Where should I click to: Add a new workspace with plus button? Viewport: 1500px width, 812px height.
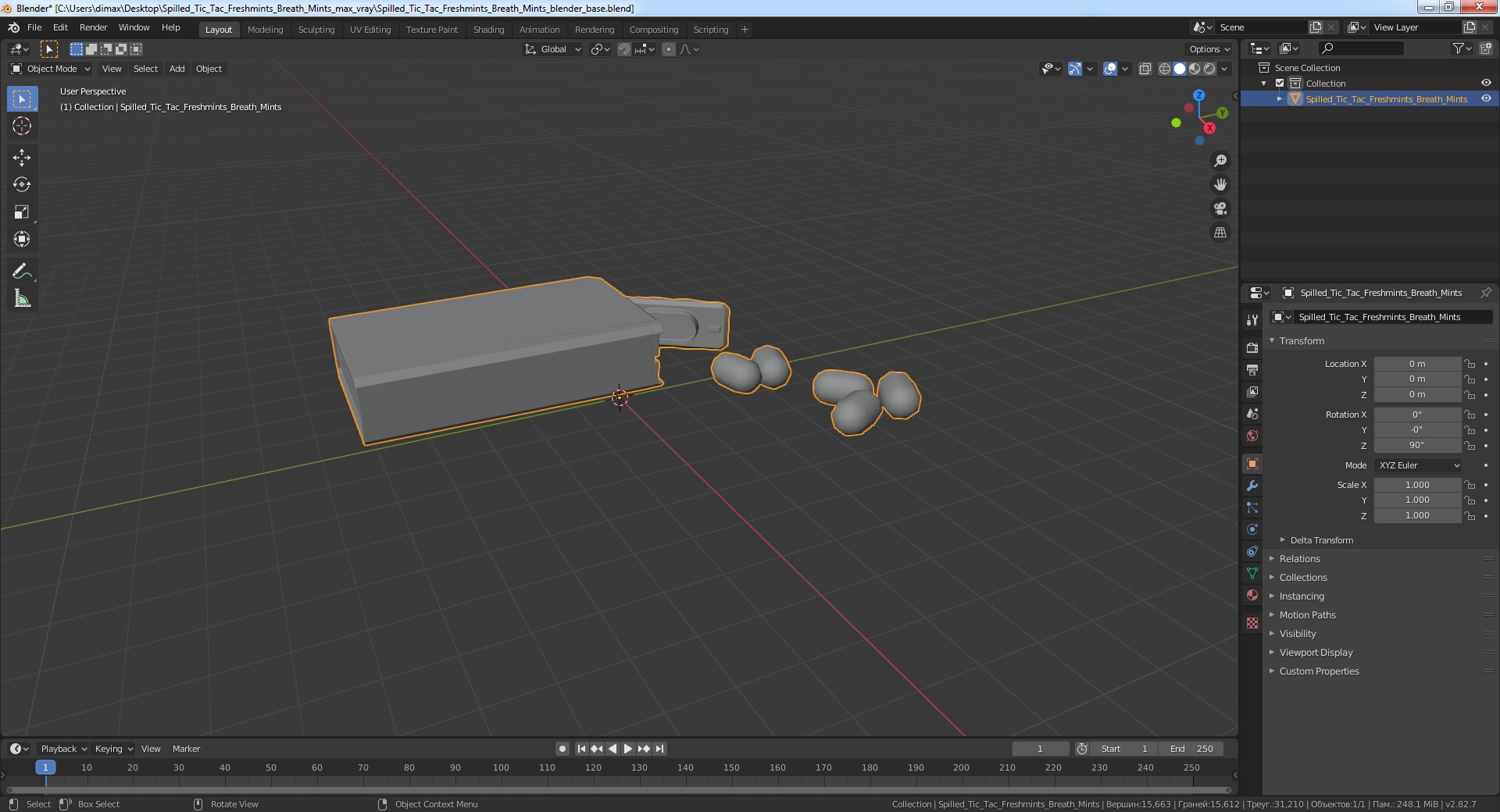coord(745,30)
